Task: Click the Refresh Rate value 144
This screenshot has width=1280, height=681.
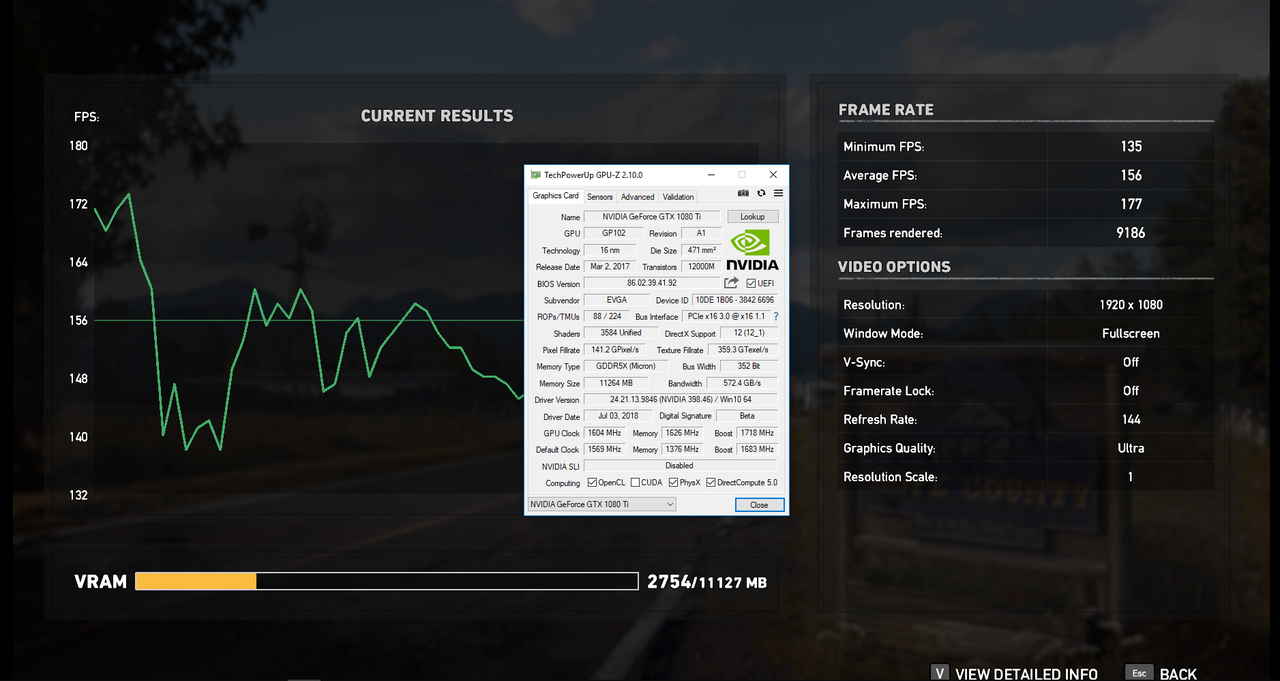Action: tap(1131, 420)
